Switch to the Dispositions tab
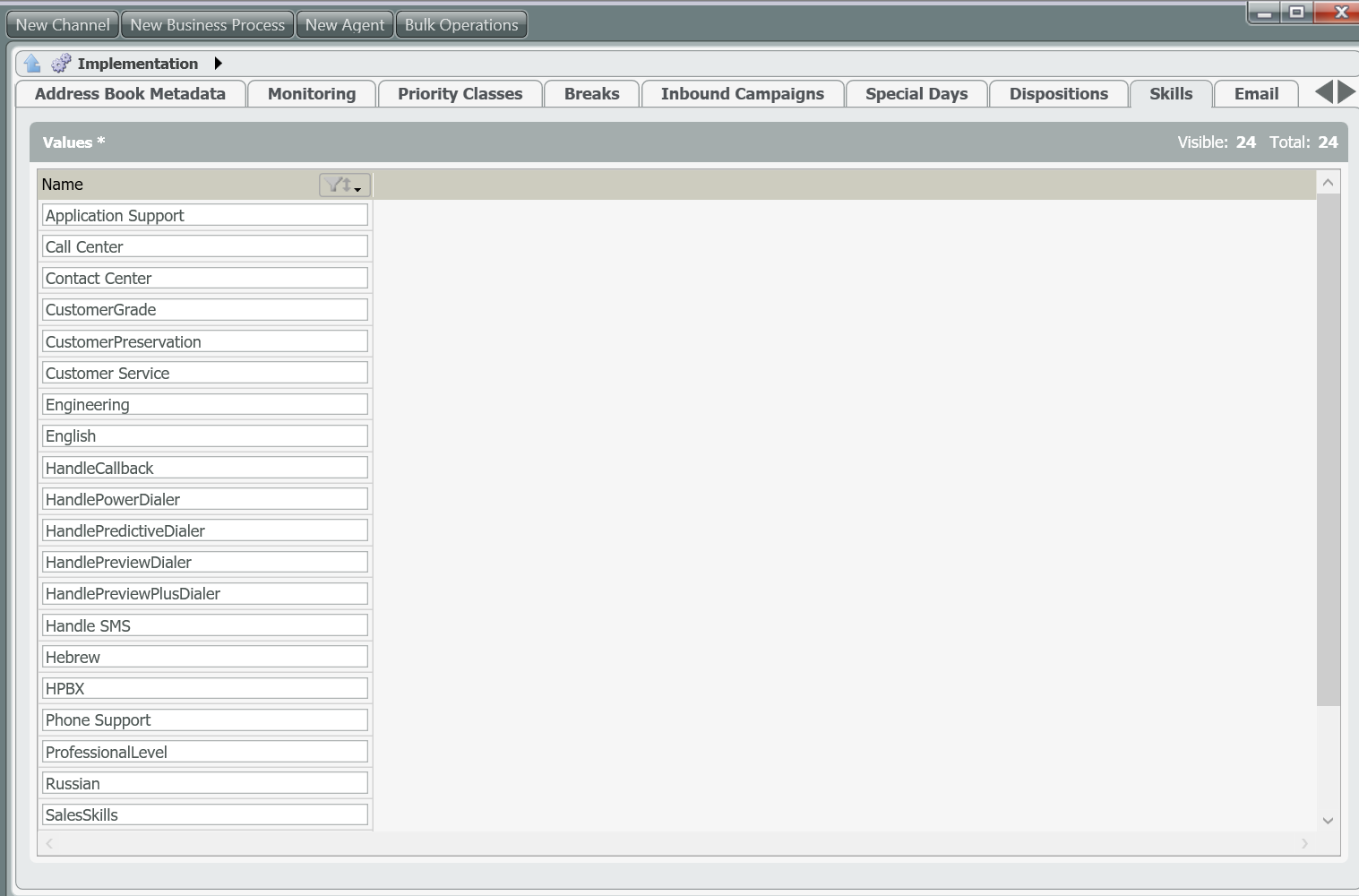The width and height of the screenshot is (1359, 896). pyautogui.click(x=1058, y=94)
